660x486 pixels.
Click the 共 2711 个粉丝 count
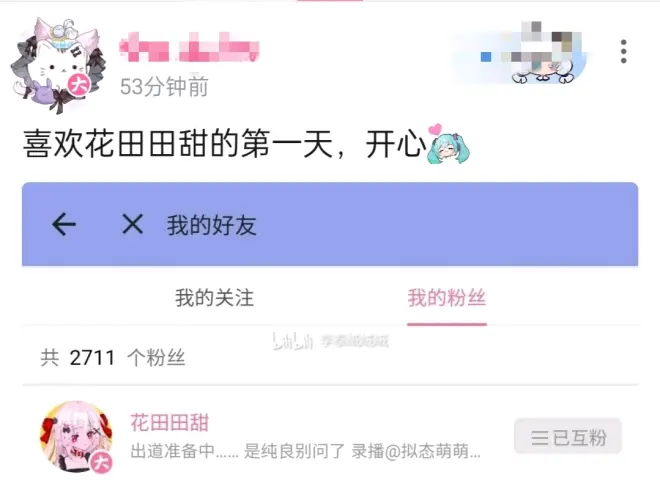pyautogui.click(x=113, y=358)
